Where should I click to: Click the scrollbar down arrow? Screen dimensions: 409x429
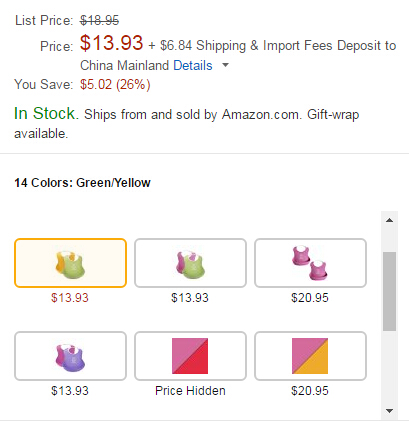389,411
